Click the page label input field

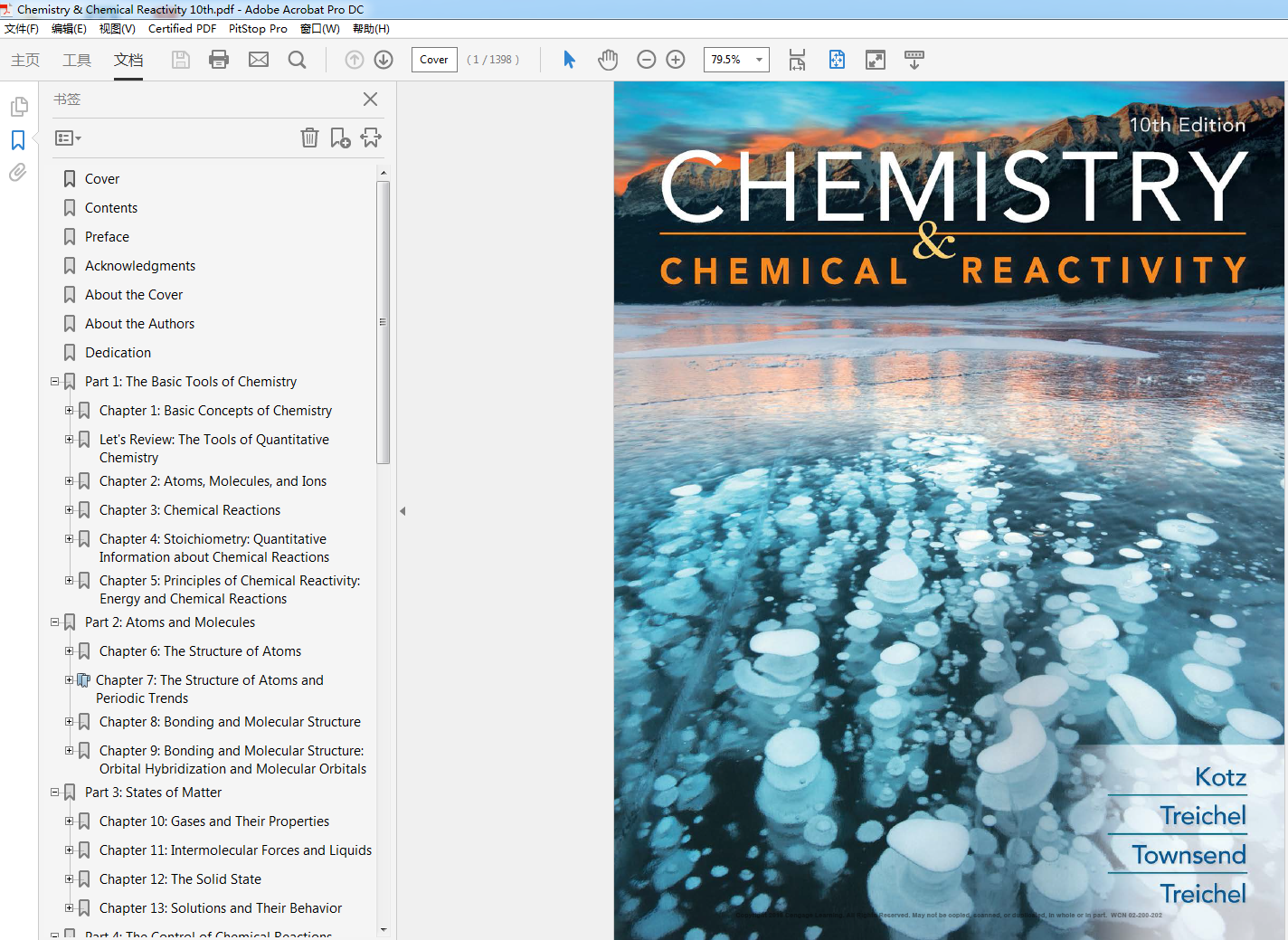434,60
